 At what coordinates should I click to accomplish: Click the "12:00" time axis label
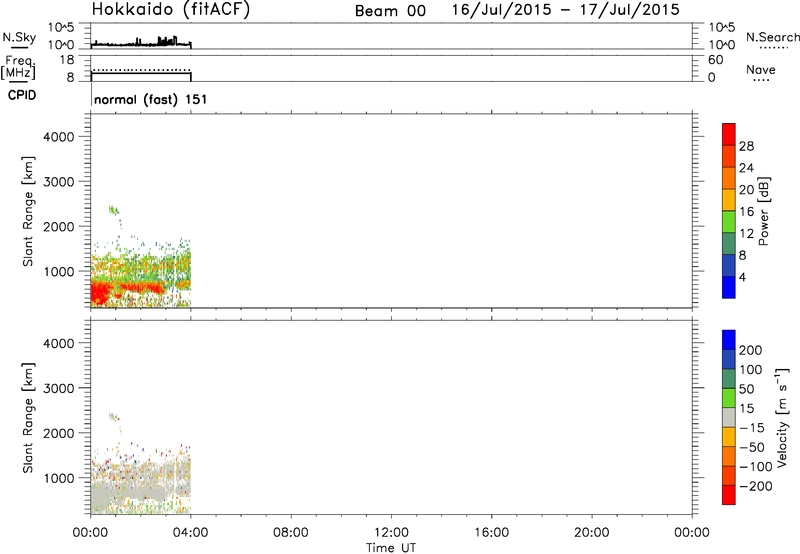[391, 533]
